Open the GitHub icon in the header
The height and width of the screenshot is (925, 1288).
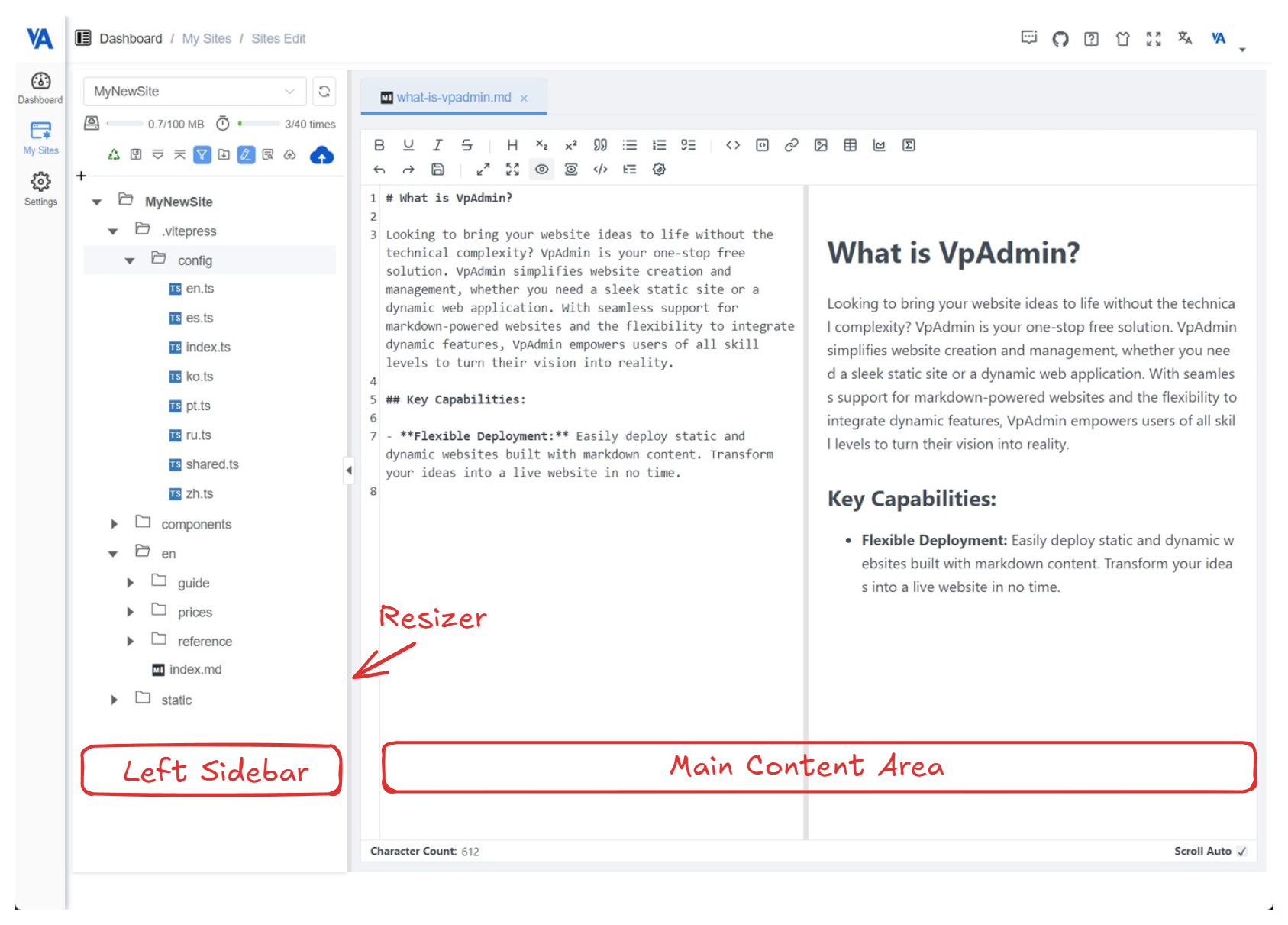coord(1060,39)
